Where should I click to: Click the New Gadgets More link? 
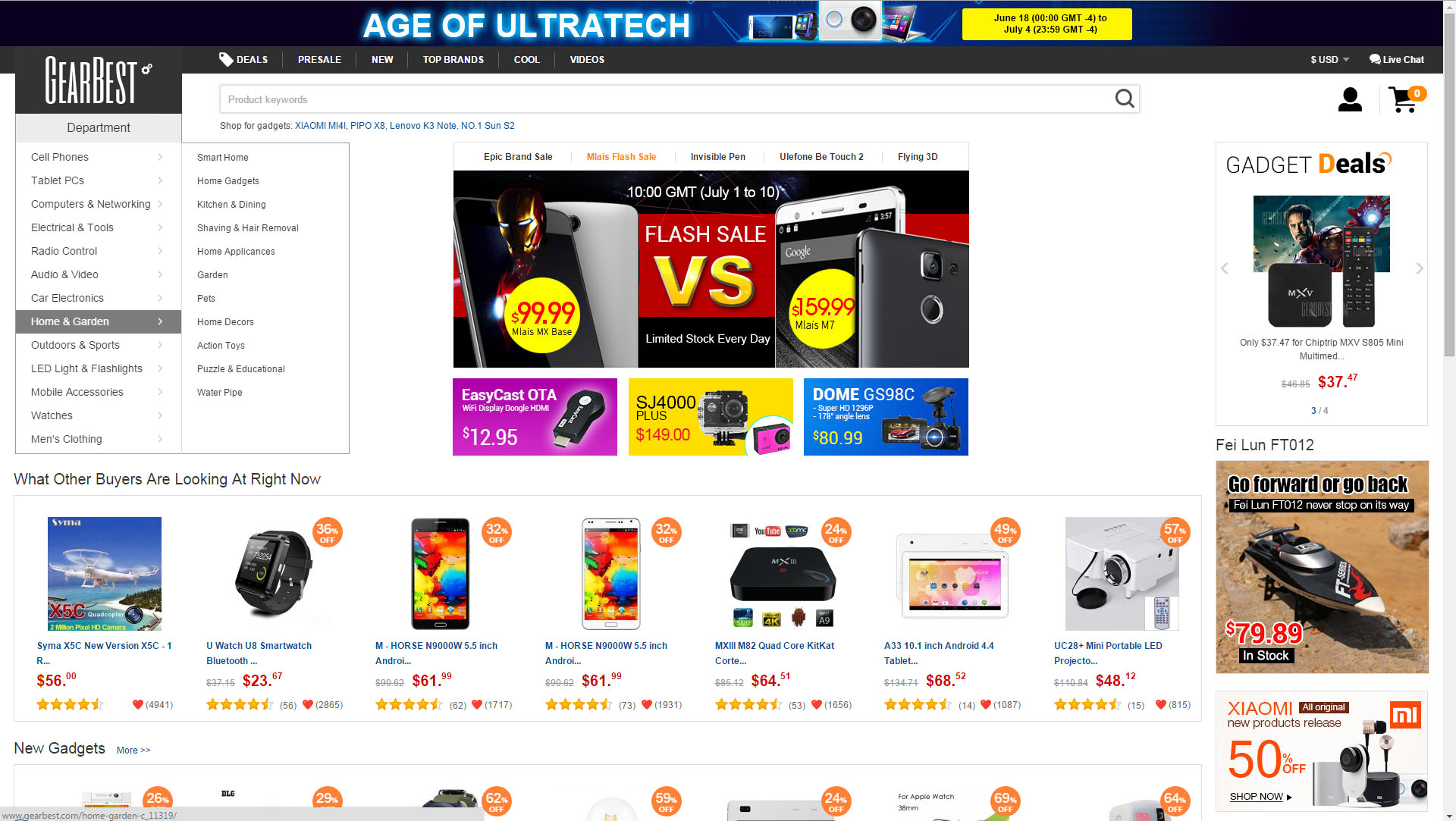[133, 750]
